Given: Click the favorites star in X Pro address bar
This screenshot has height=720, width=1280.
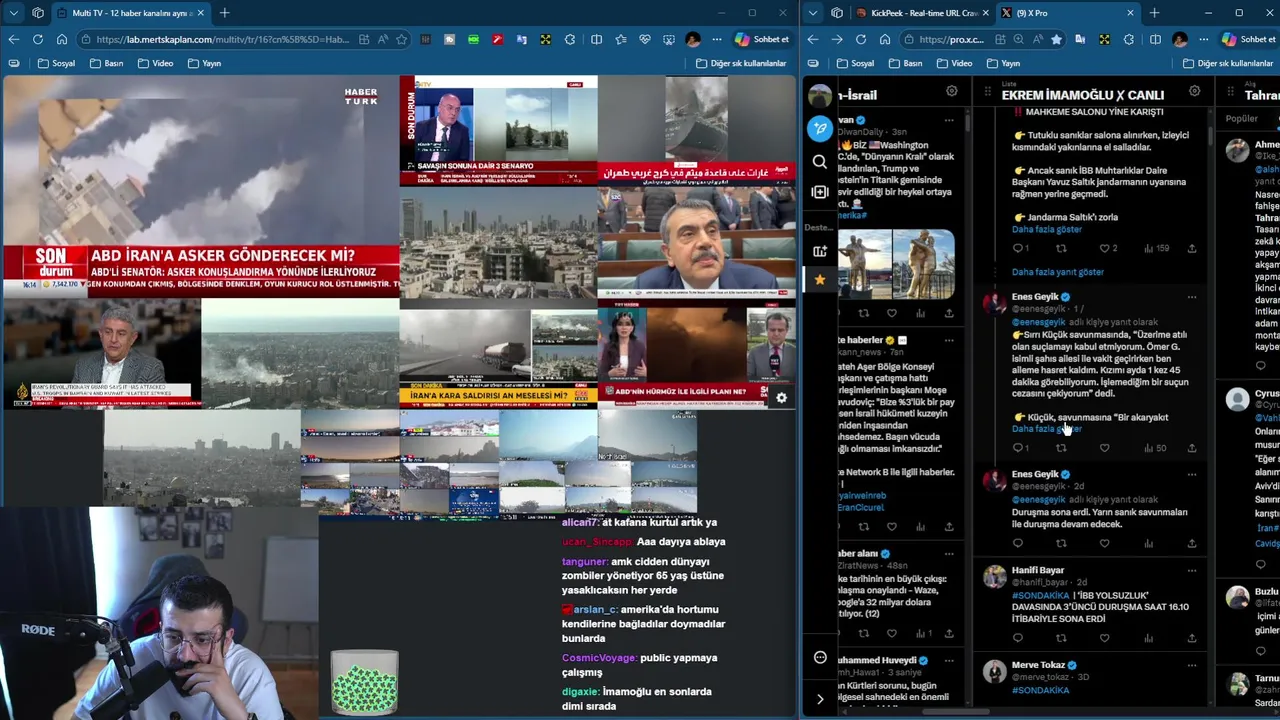Looking at the screenshot, I should click(x=1056, y=39).
